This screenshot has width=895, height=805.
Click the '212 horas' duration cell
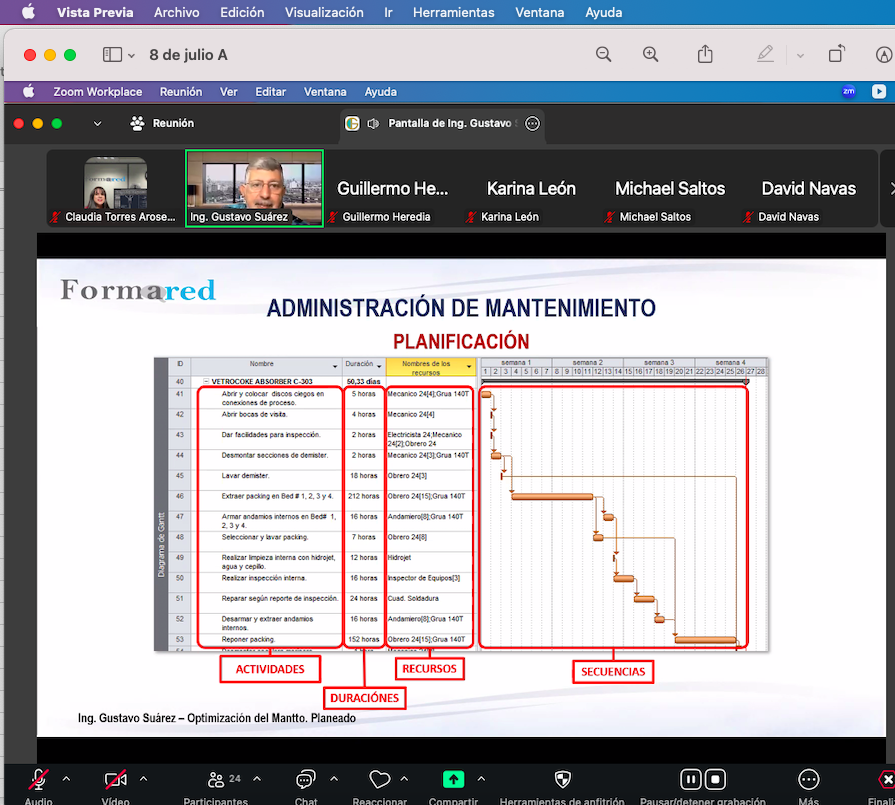coord(364,496)
